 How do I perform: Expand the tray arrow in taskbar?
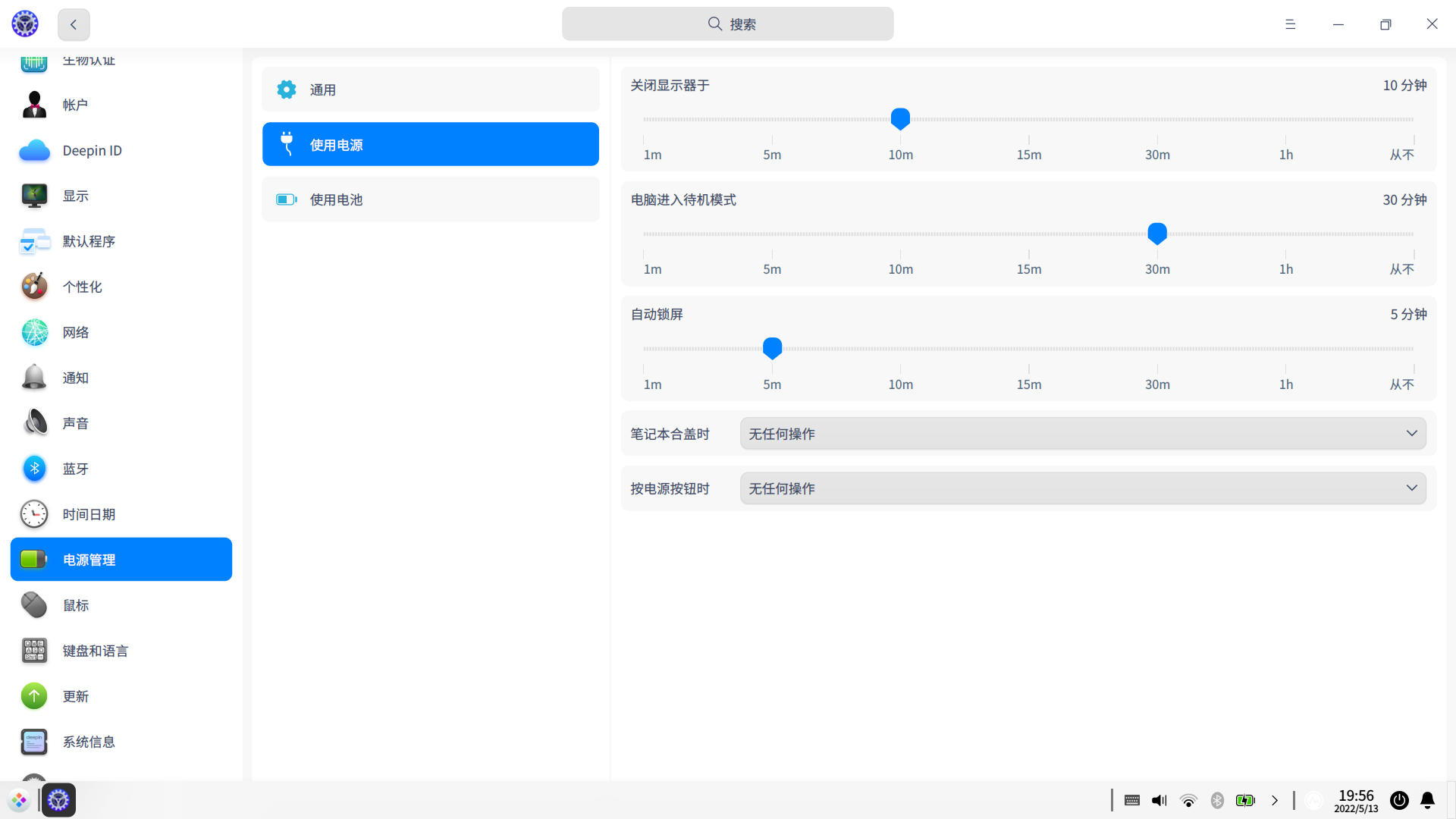pyautogui.click(x=1275, y=800)
